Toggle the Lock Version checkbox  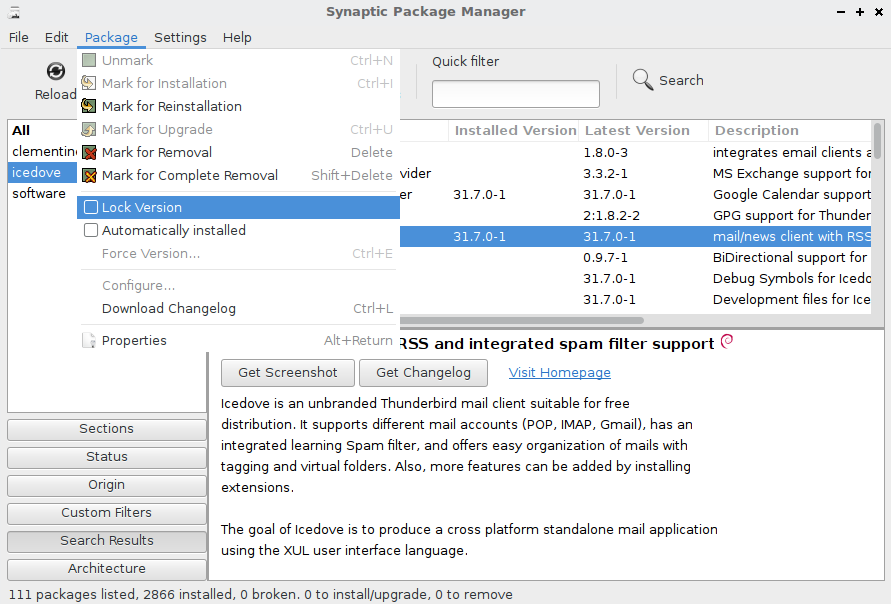[x=91, y=207]
